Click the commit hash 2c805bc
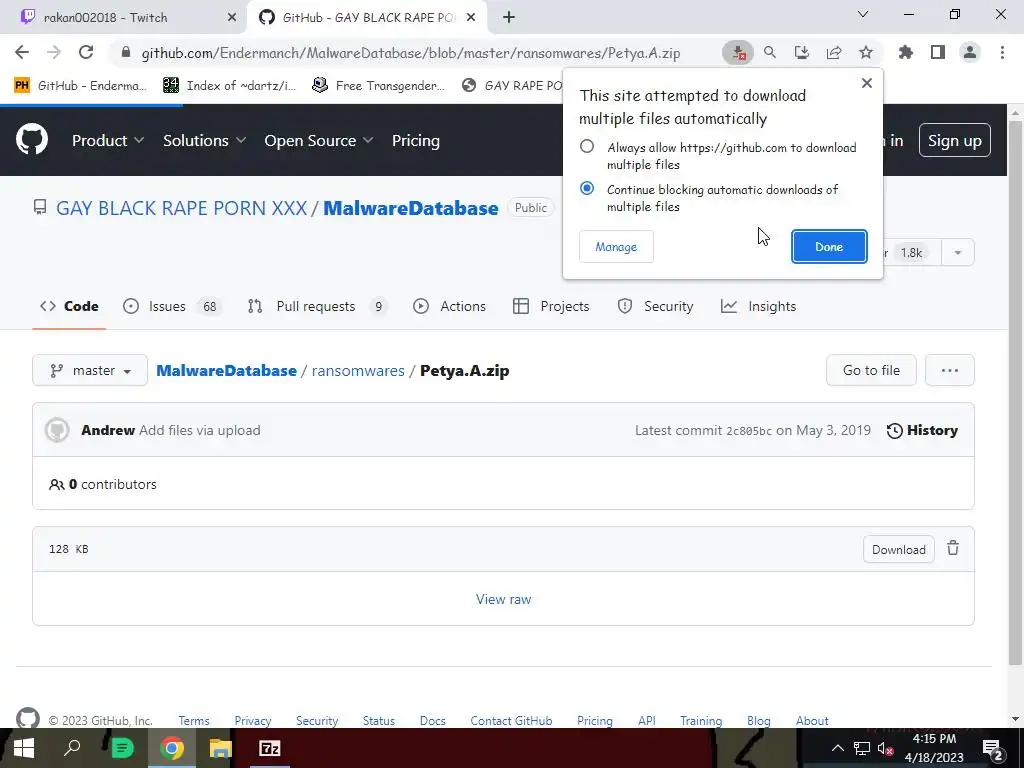The image size is (1024, 768). tap(749, 430)
